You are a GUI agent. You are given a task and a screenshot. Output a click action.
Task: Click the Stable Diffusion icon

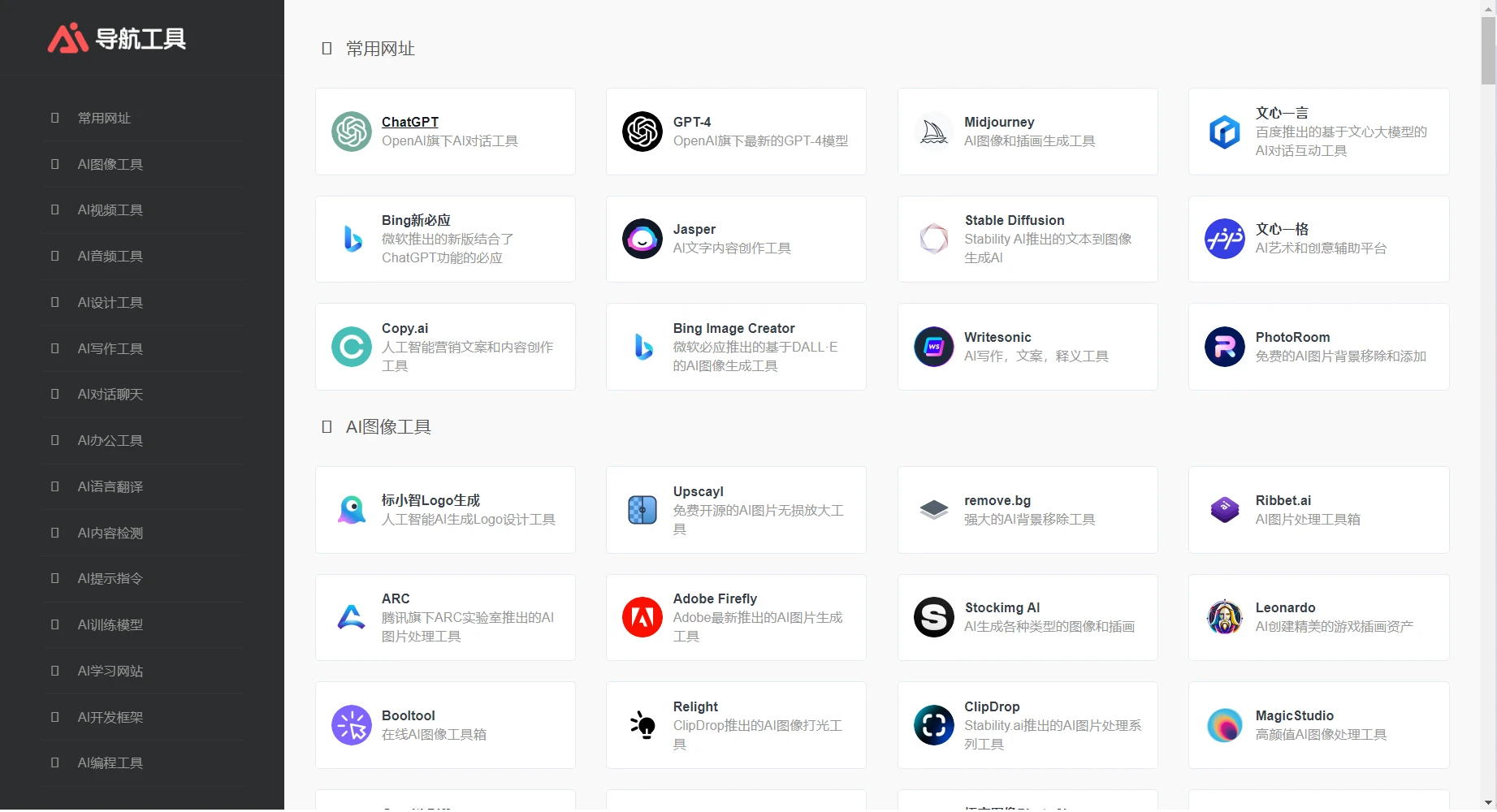coord(934,239)
